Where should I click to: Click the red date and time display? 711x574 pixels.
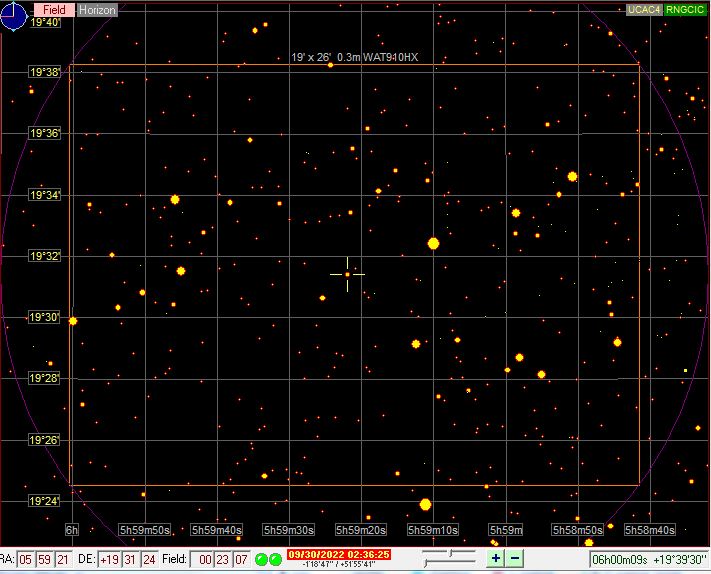tap(339, 554)
